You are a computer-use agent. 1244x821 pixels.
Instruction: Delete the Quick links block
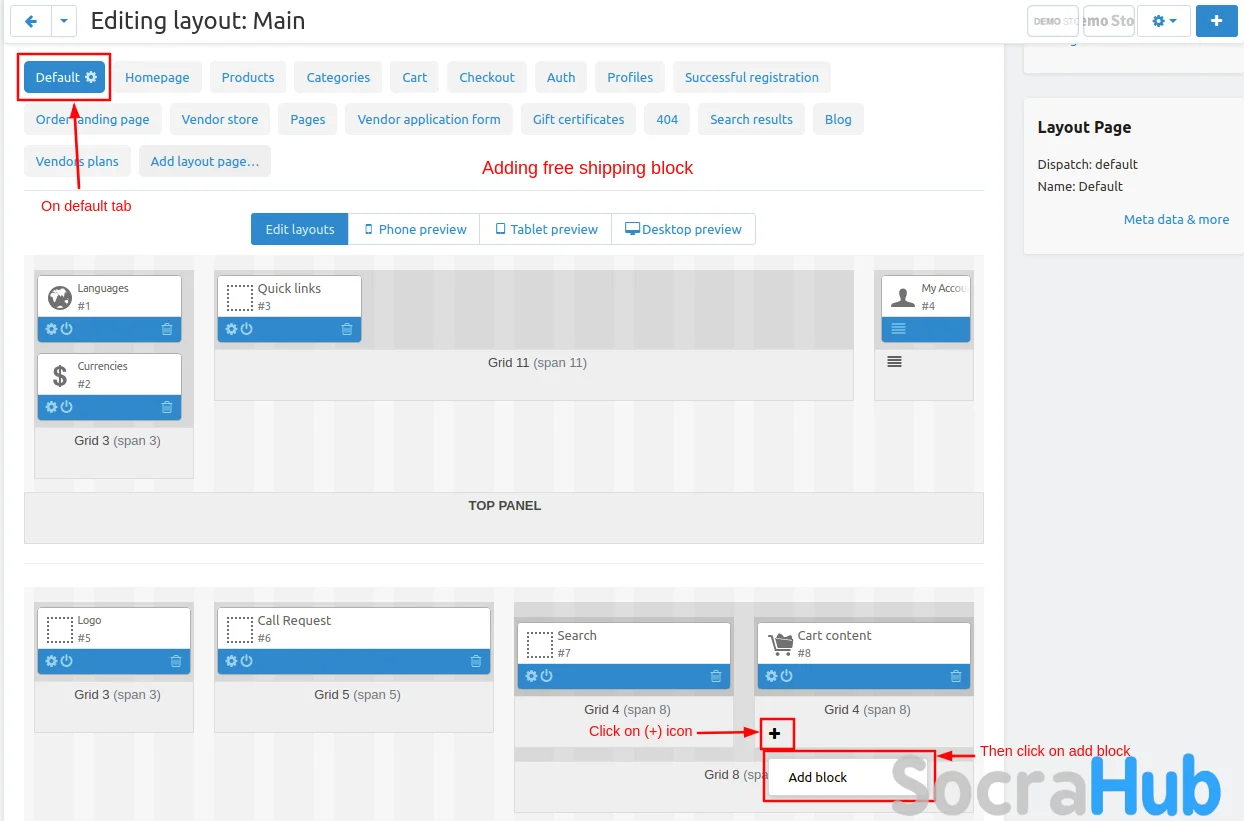pos(347,329)
